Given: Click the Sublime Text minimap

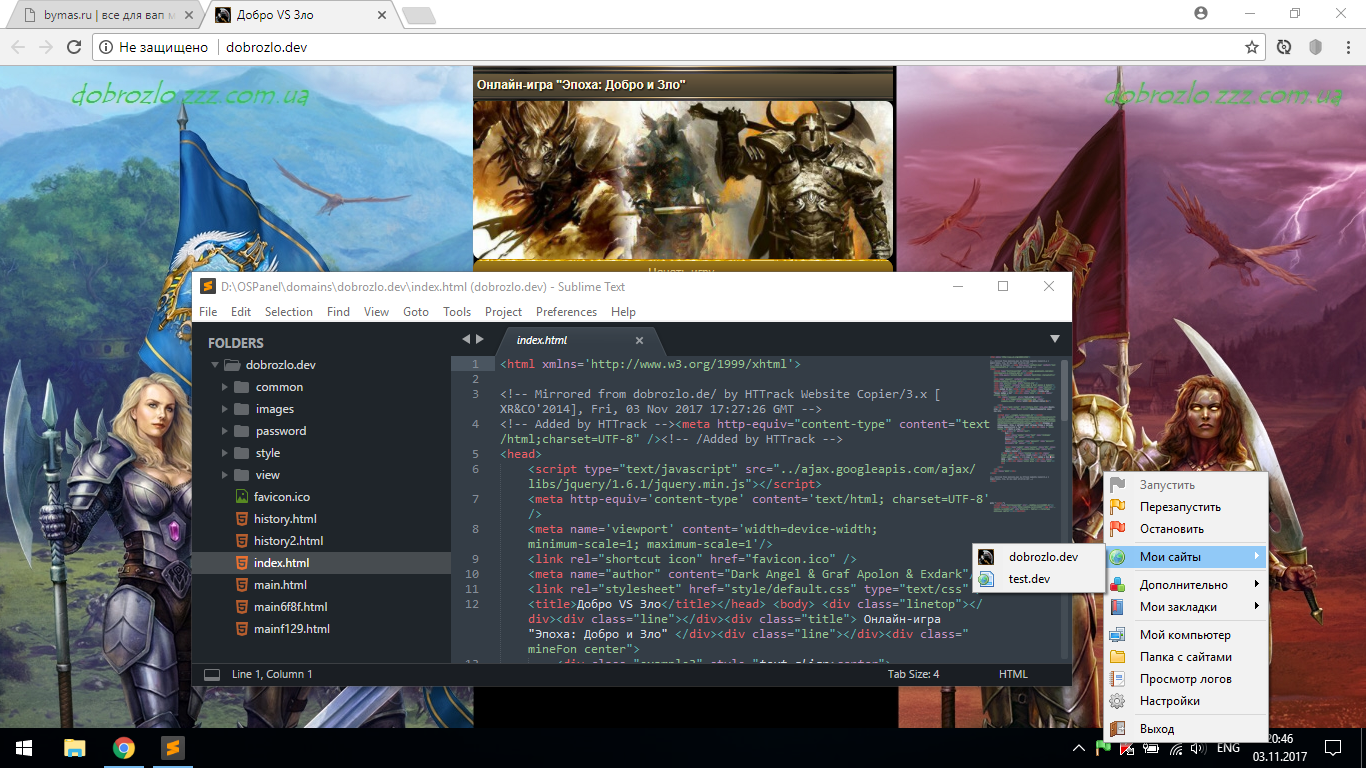Looking at the screenshot, I should click(x=1021, y=435).
